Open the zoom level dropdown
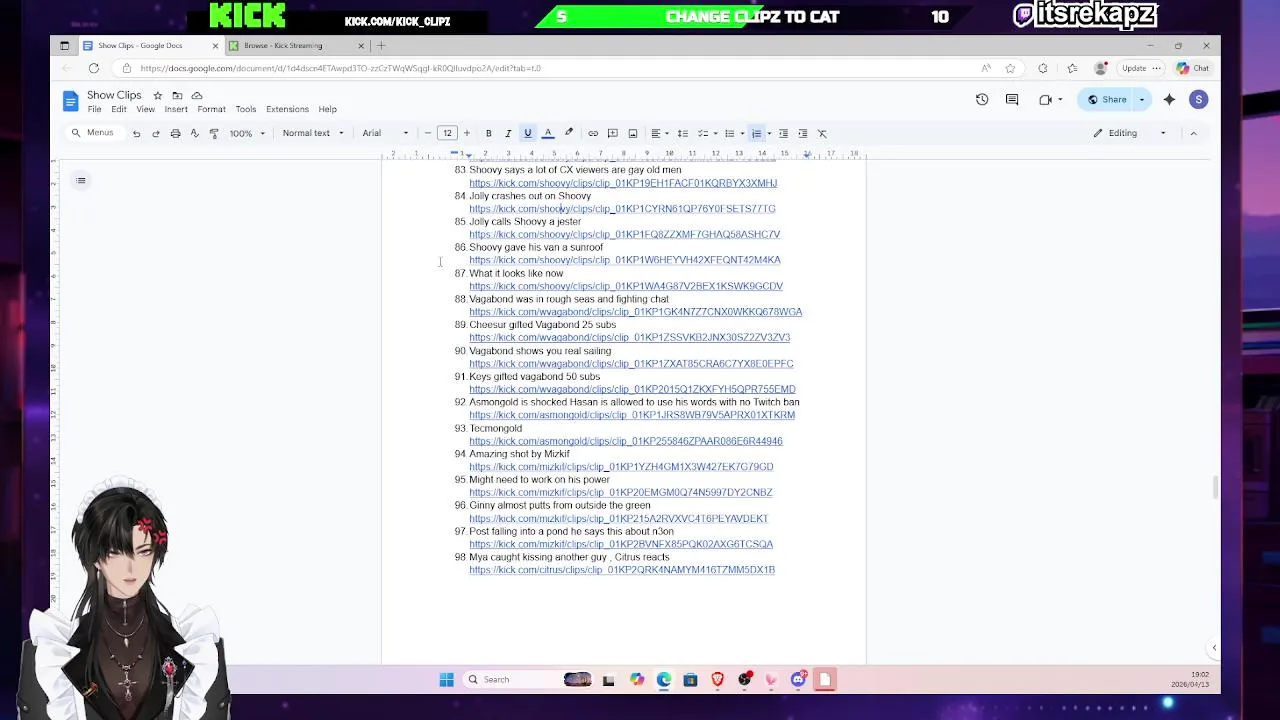This screenshot has height=720, width=1280. pos(246,133)
